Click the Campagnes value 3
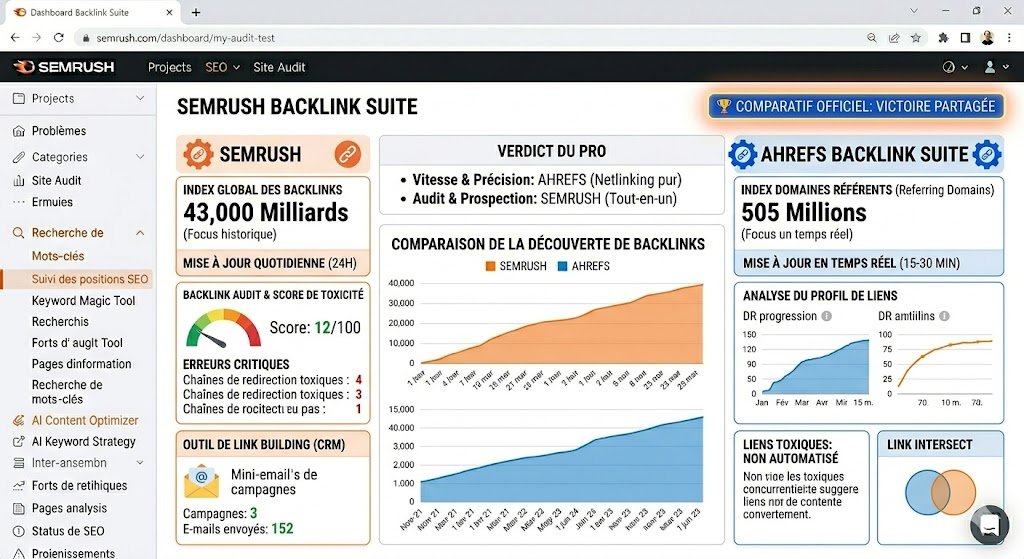The width and height of the screenshot is (1024, 559). click(x=253, y=513)
